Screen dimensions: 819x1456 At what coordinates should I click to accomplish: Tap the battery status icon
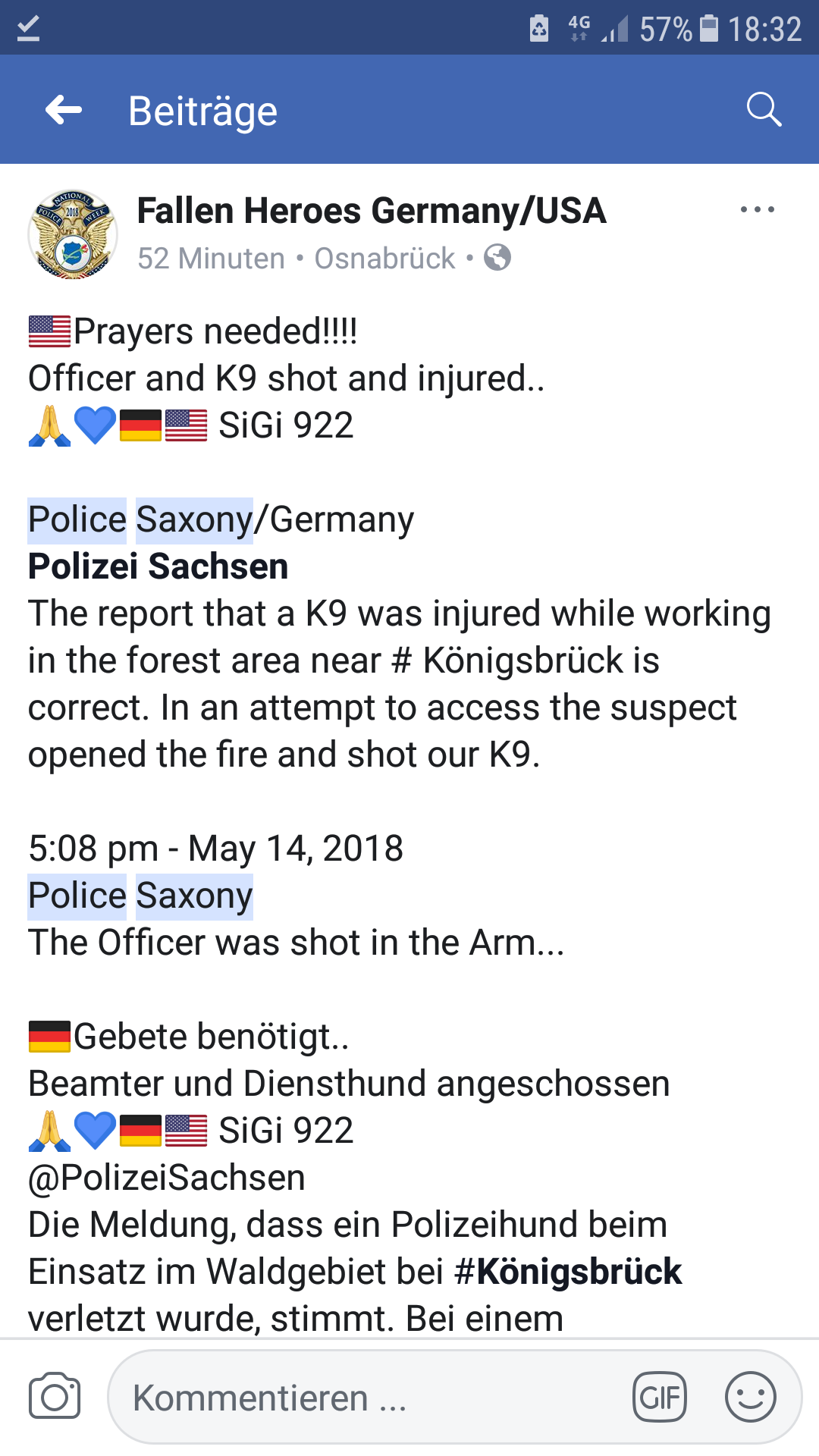point(708,29)
